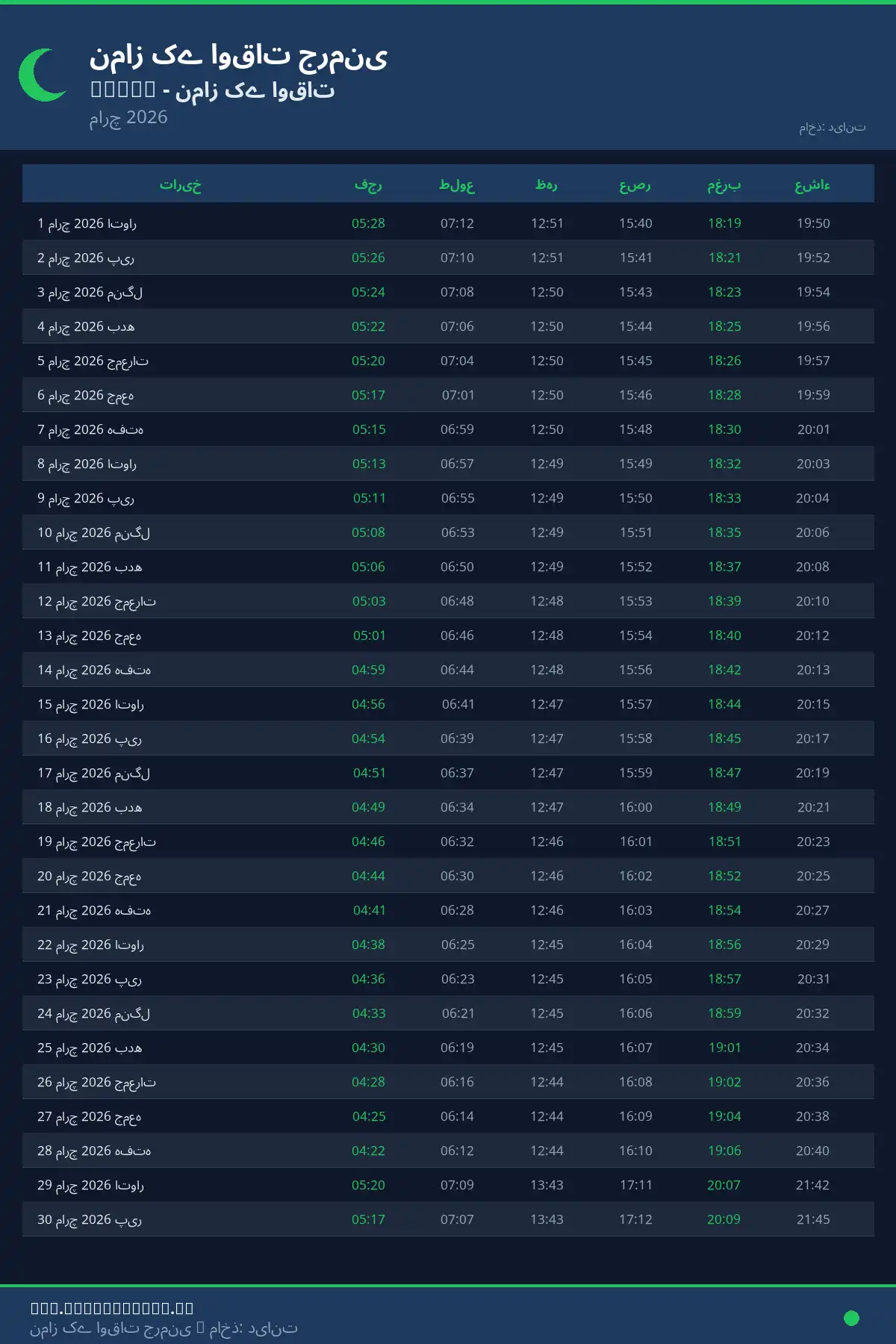Click sunrise time 06:50 for 11 March
Image resolution: width=896 pixels, height=1344 pixels.
(457, 567)
